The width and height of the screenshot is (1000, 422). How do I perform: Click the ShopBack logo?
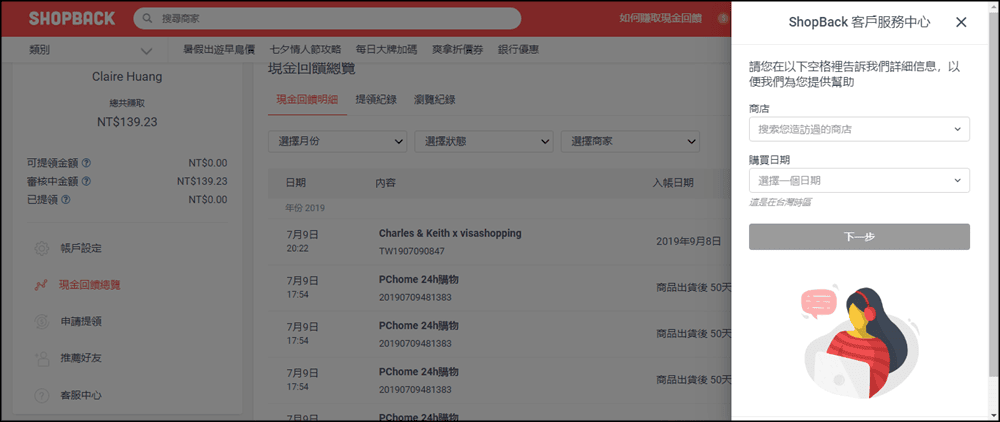click(71, 18)
